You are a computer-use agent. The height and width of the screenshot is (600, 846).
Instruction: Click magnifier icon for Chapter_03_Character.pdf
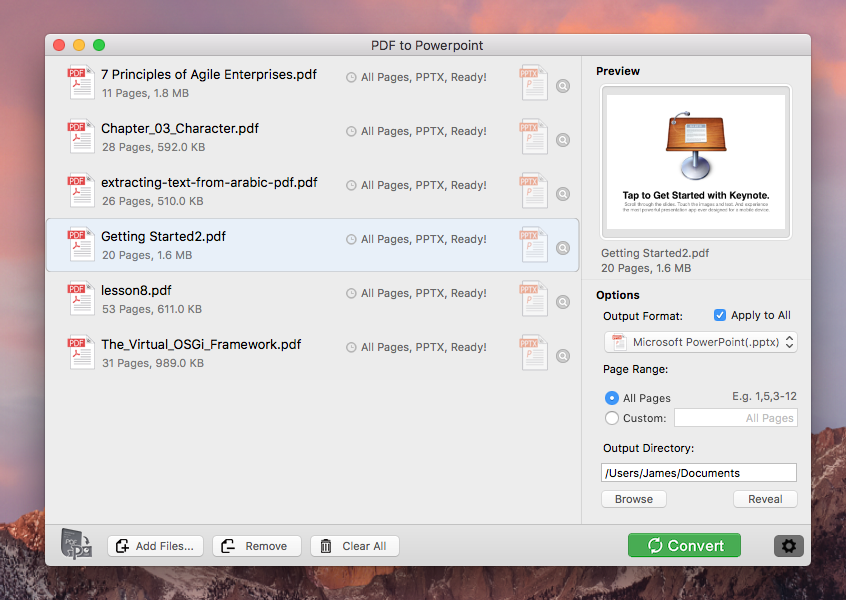[x=563, y=140]
